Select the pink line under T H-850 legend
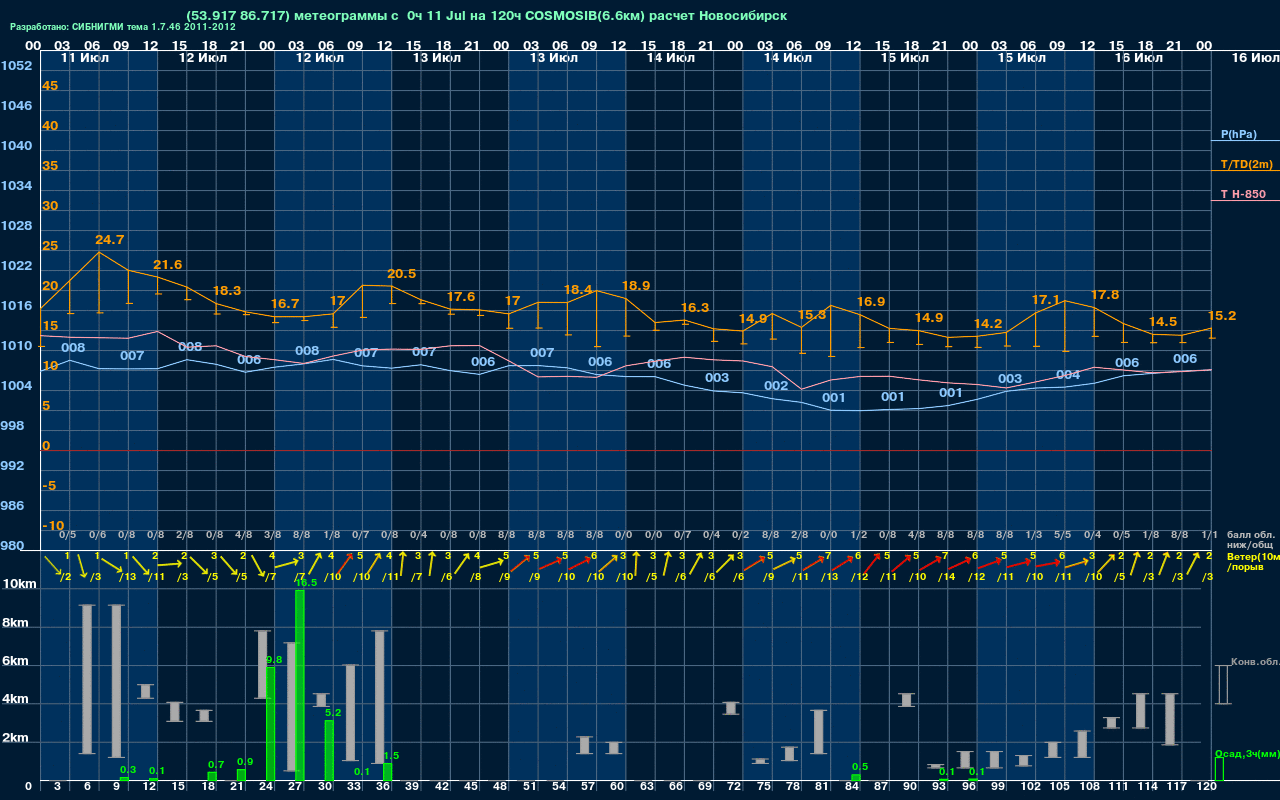The height and width of the screenshot is (800, 1280). pyautogui.click(x=1245, y=201)
